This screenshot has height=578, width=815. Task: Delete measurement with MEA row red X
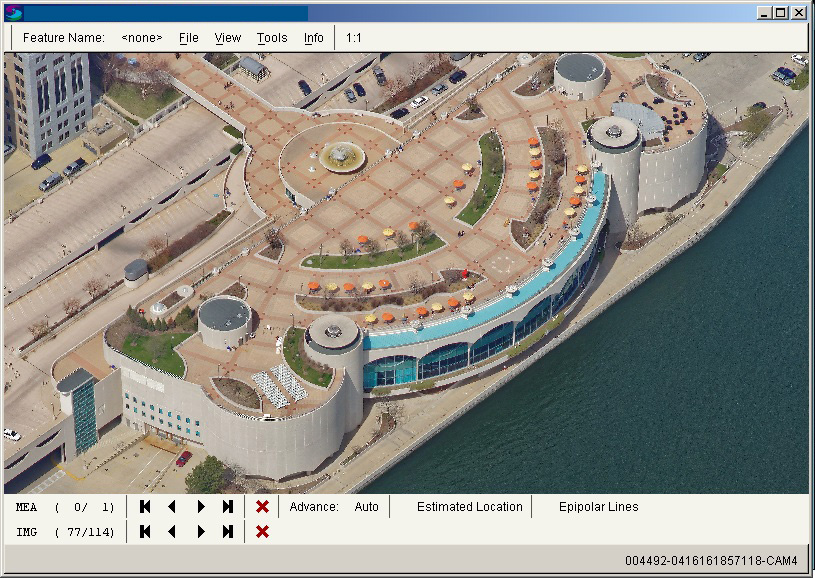(x=262, y=507)
